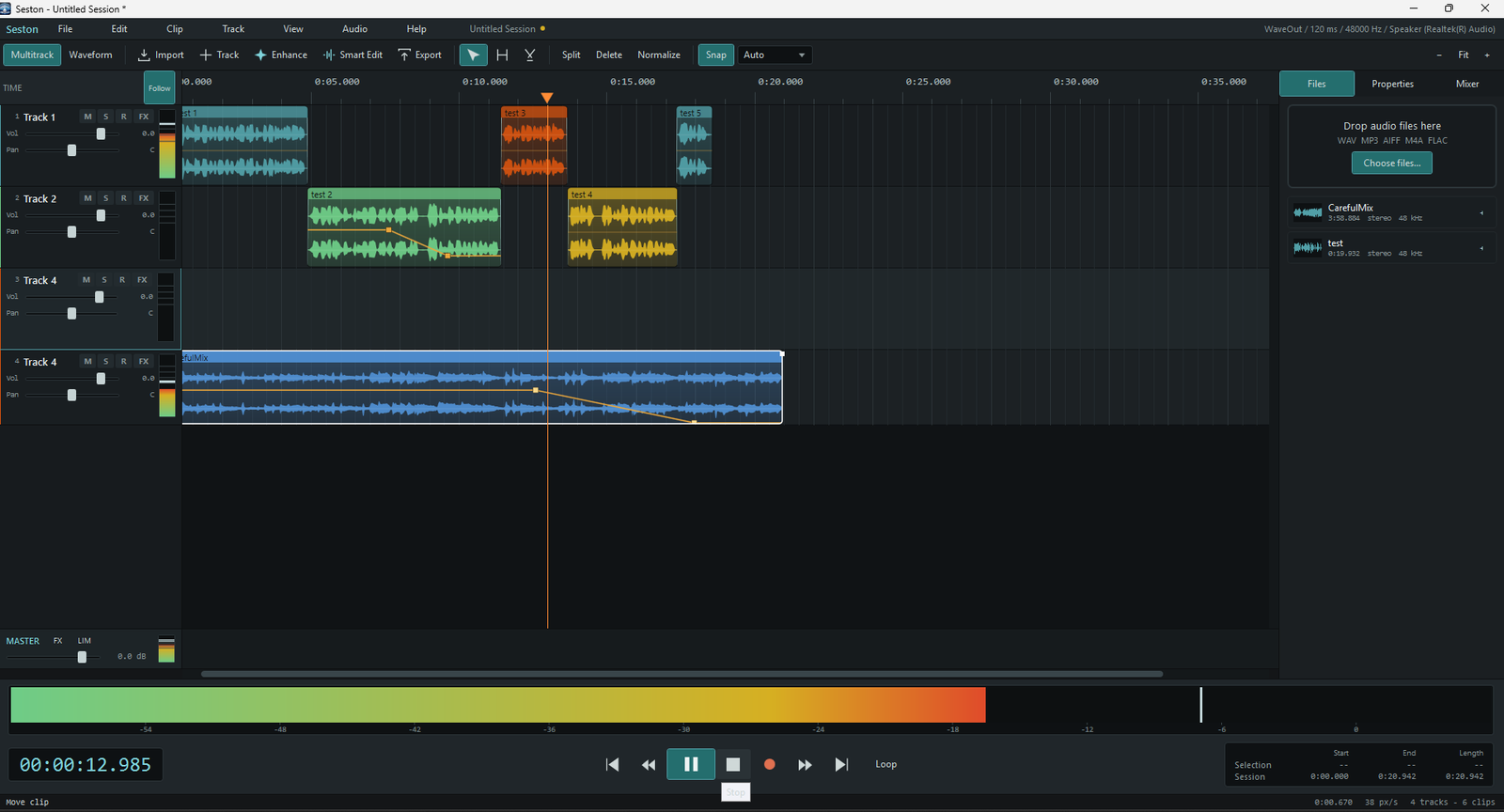Select the green test 2 clip
This screenshot has height=812, width=1504.
pos(404,226)
